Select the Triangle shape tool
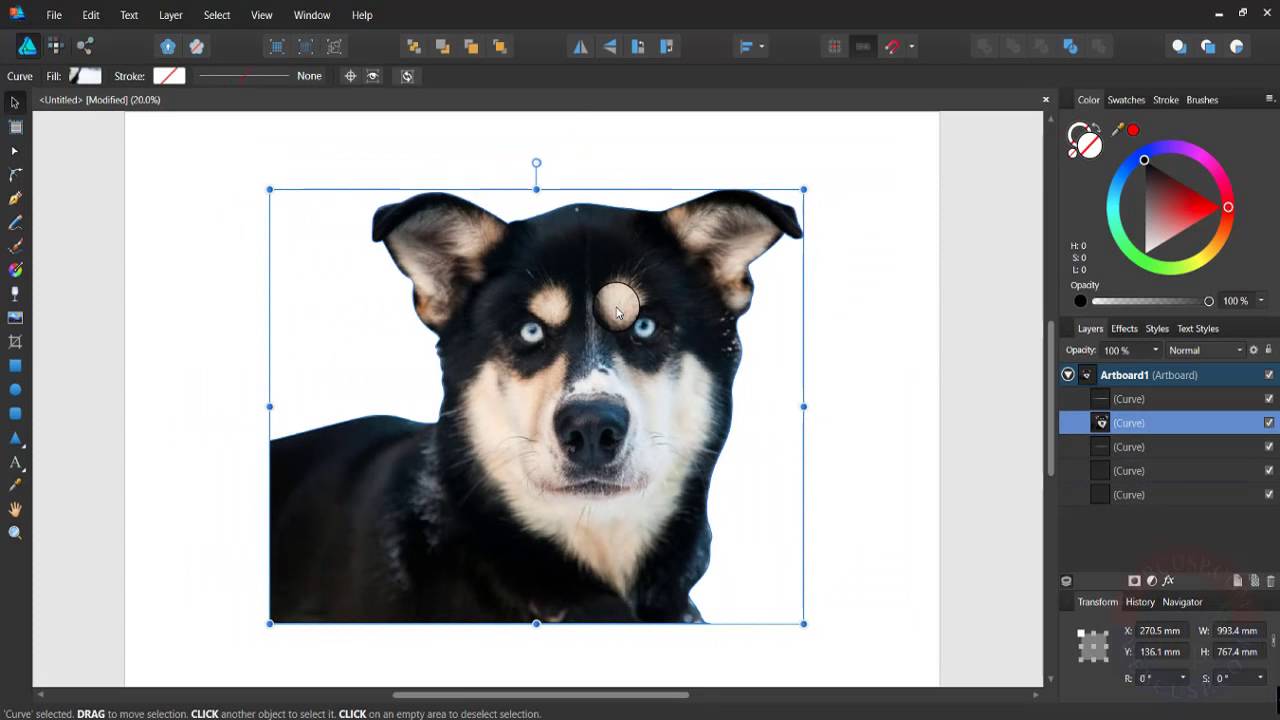Image resolution: width=1280 pixels, height=720 pixels. 15,438
